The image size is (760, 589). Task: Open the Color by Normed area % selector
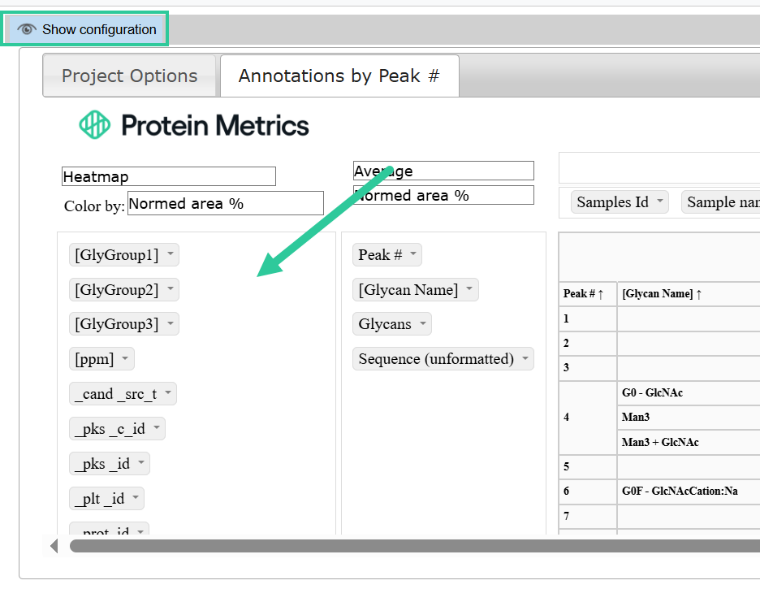point(225,204)
